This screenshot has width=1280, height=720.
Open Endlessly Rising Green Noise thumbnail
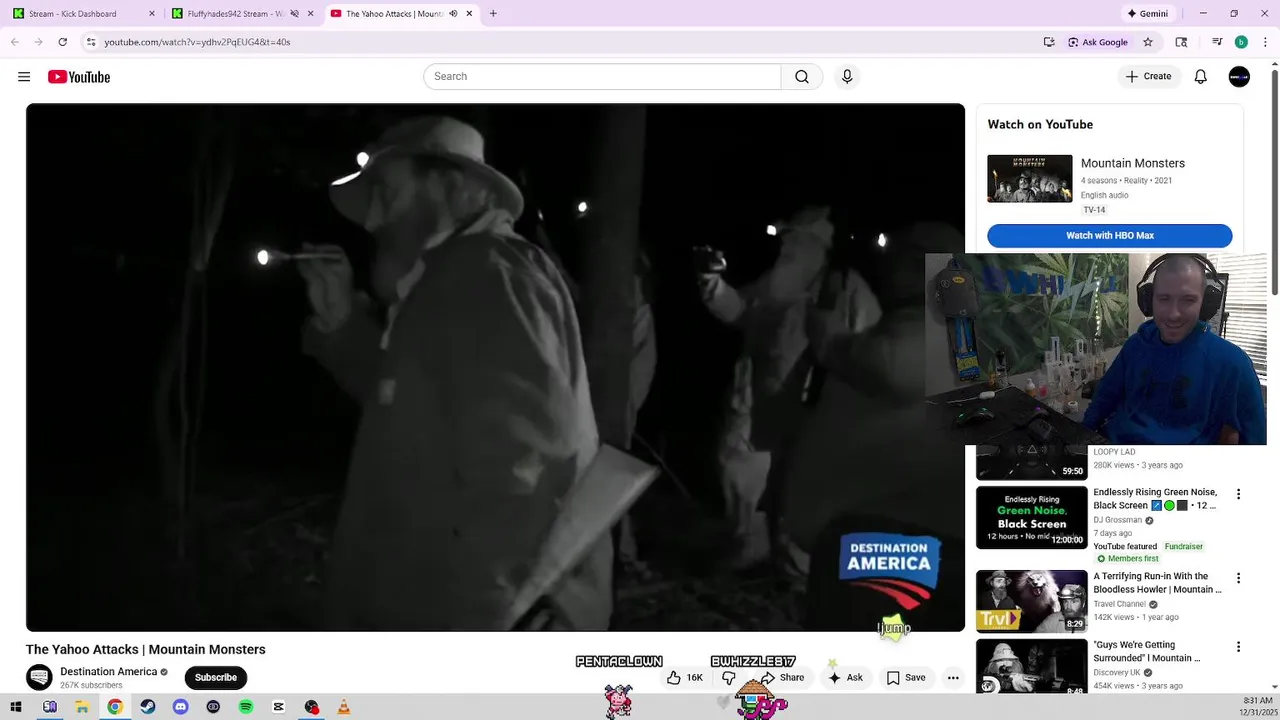1032,518
